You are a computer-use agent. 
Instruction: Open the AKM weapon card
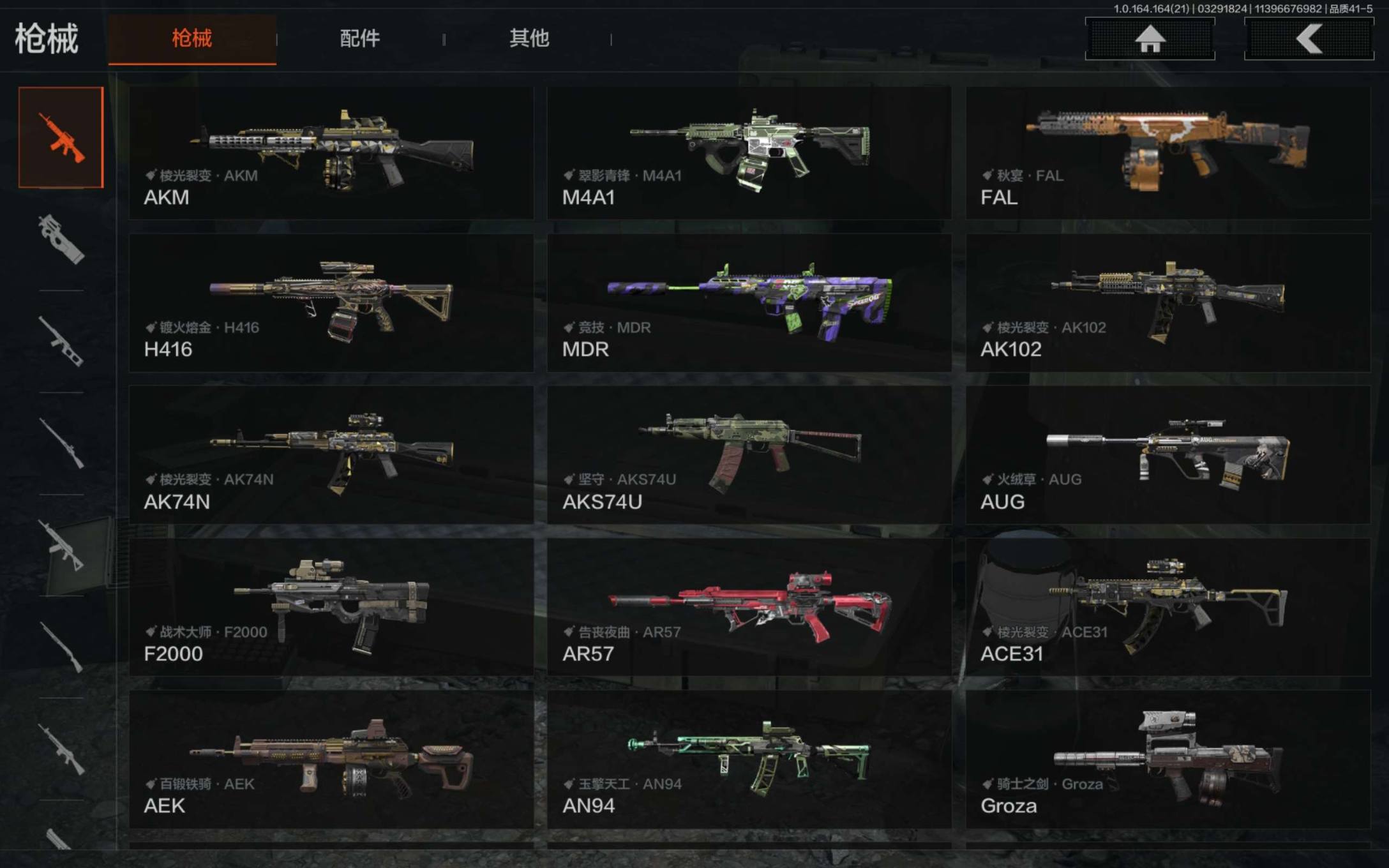pos(331,153)
